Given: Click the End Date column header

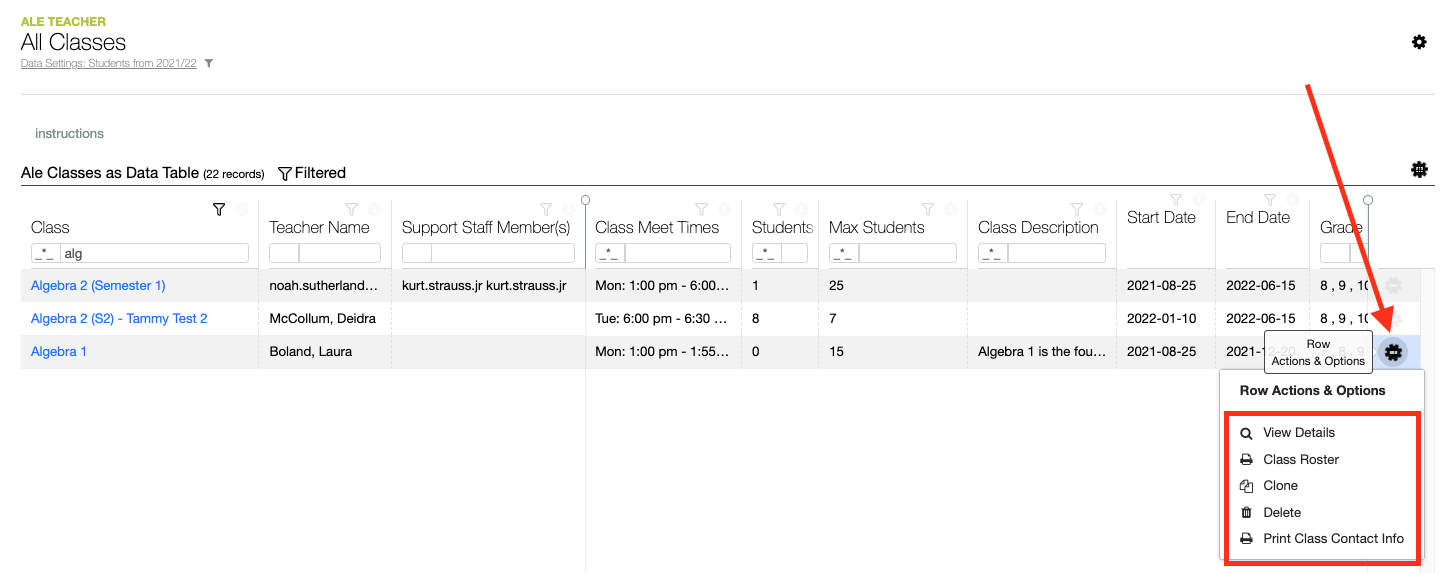Looking at the screenshot, I should coord(1258,217).
